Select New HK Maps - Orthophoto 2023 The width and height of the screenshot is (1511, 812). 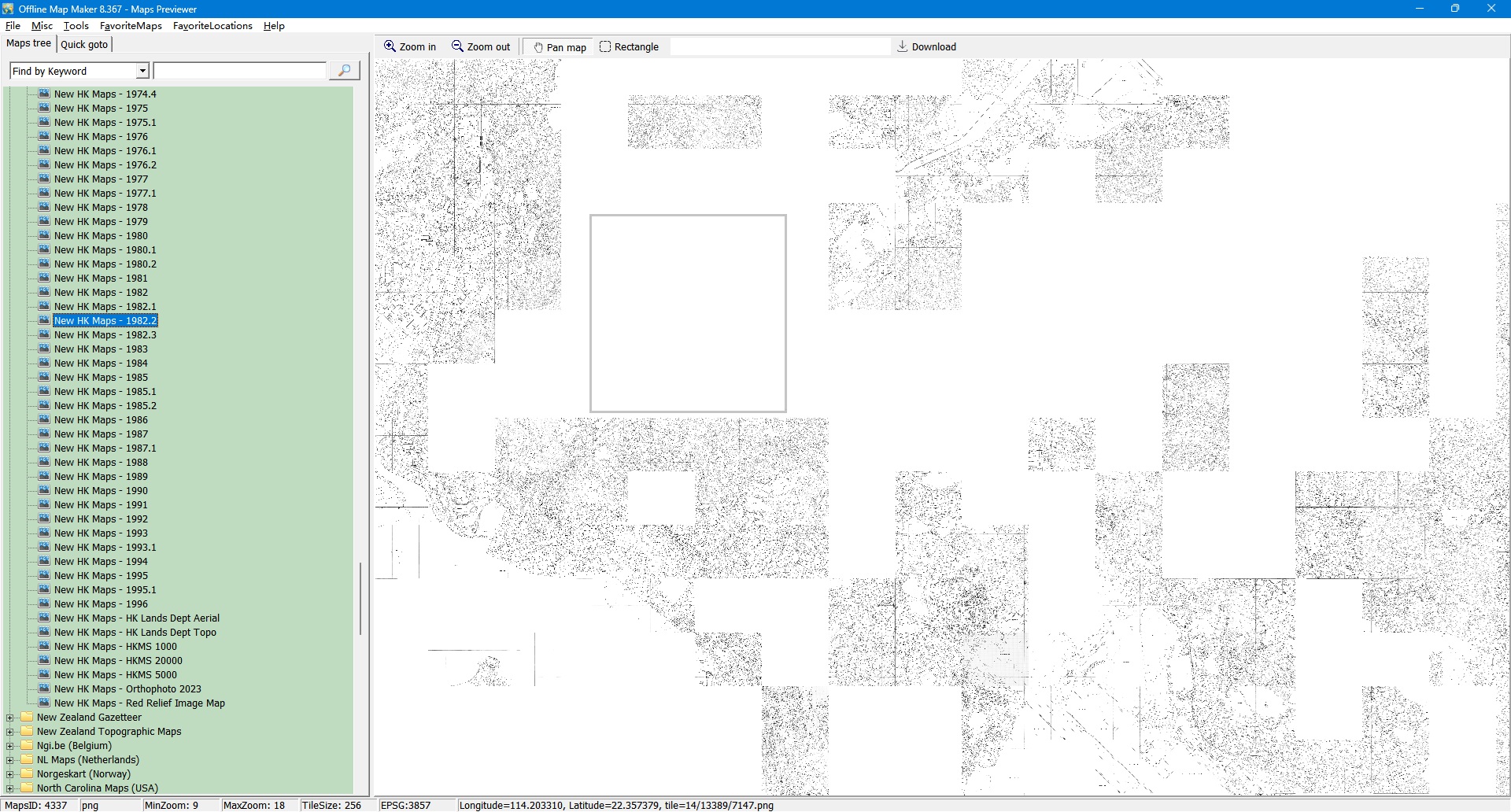pos(127,689)
